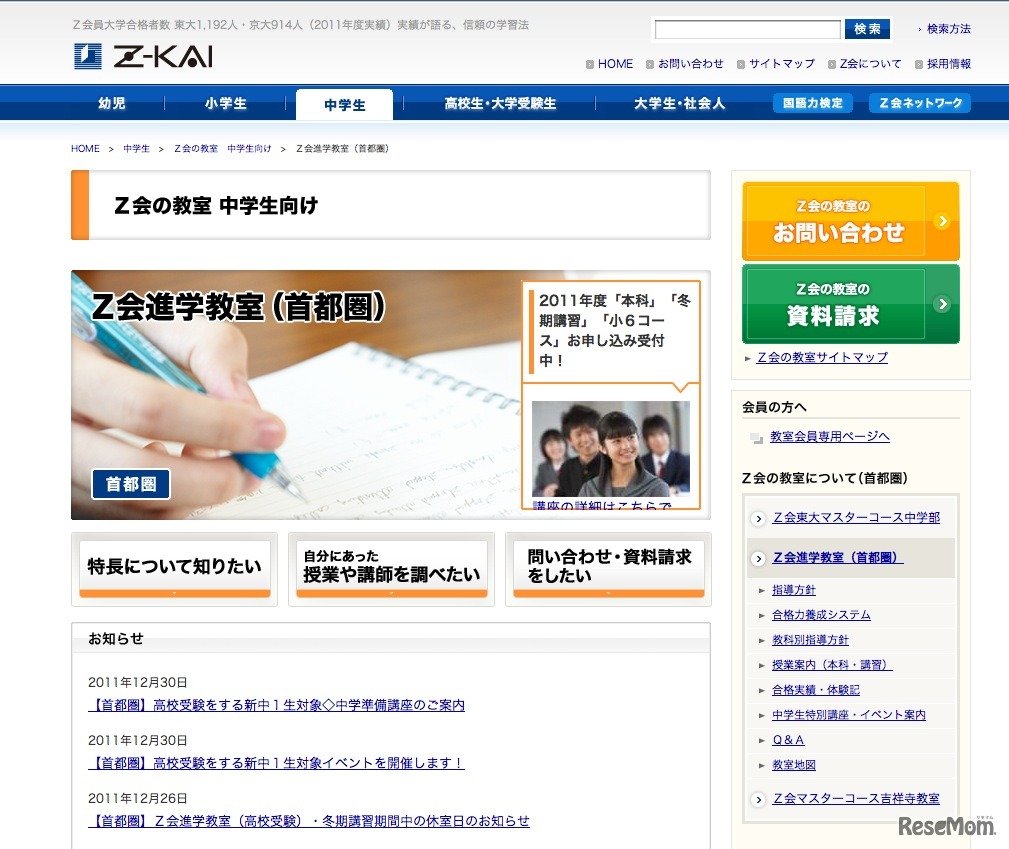This screenshot has width=1009, height=849.
Task: Click the bullet icon next to HOME
Action: click(589, 64)
